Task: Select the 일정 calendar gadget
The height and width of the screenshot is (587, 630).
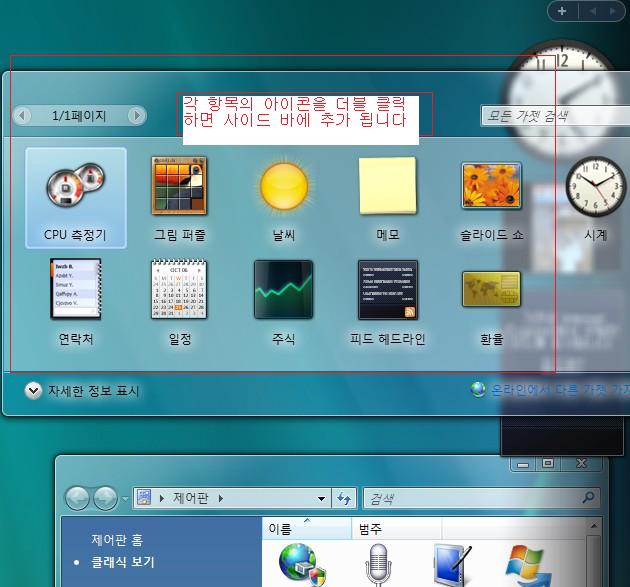Action: (179, 289)
